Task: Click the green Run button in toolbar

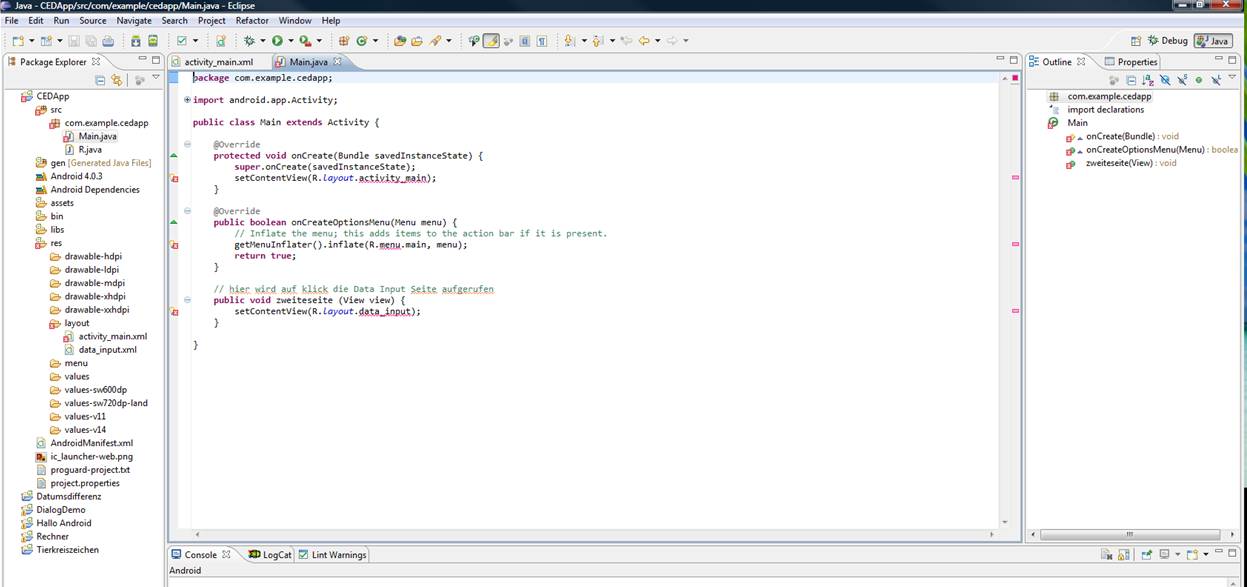Action: (277, 41)
